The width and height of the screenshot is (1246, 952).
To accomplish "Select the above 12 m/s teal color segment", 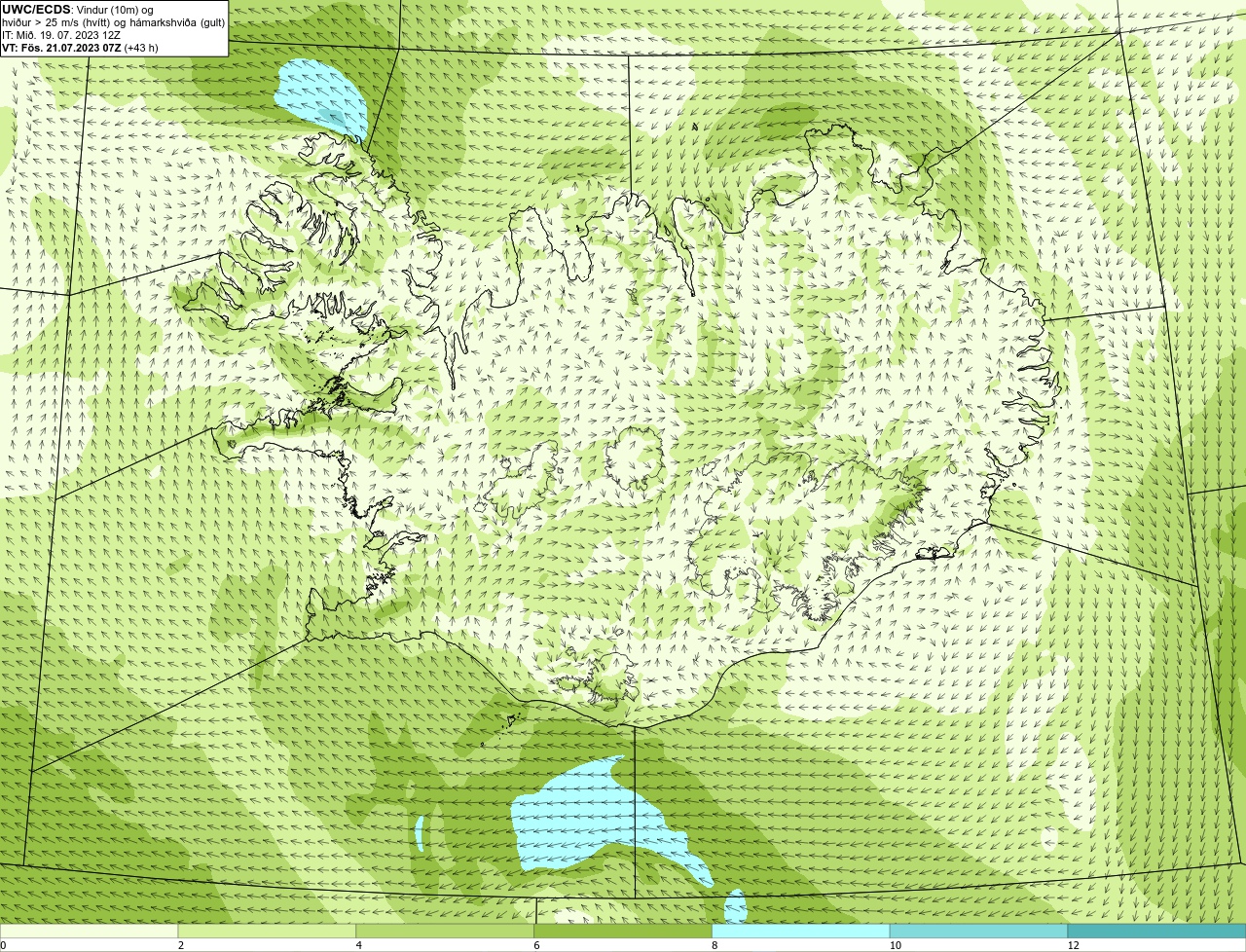I will (x=1156, y=931).
